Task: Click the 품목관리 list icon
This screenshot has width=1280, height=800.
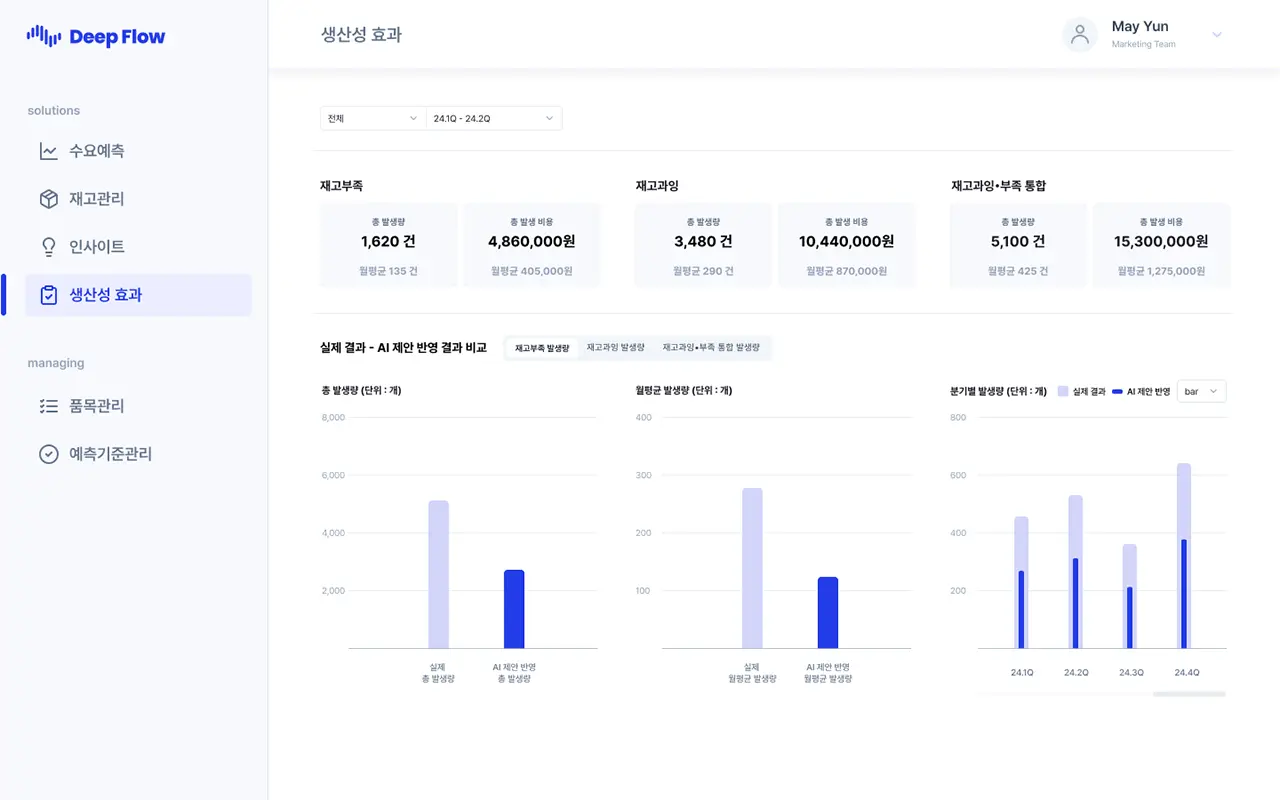Action: (x=48, y=406)
